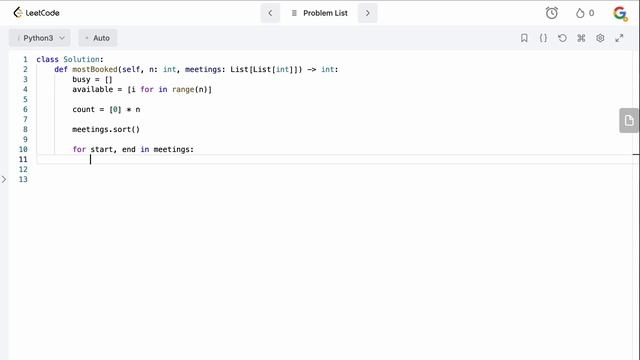Click the mostBooked method name
The image size is (640, 360).
95,69
